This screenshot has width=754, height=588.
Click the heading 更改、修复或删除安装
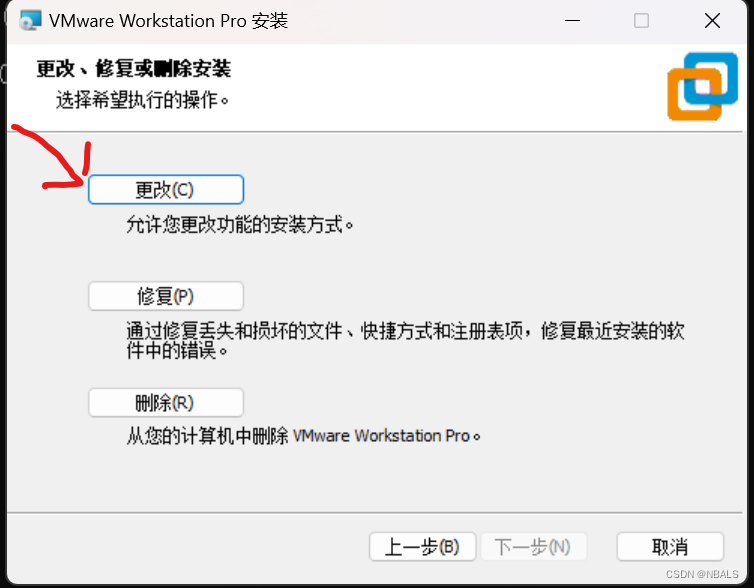pyautogui.click(x=134, y=68)
